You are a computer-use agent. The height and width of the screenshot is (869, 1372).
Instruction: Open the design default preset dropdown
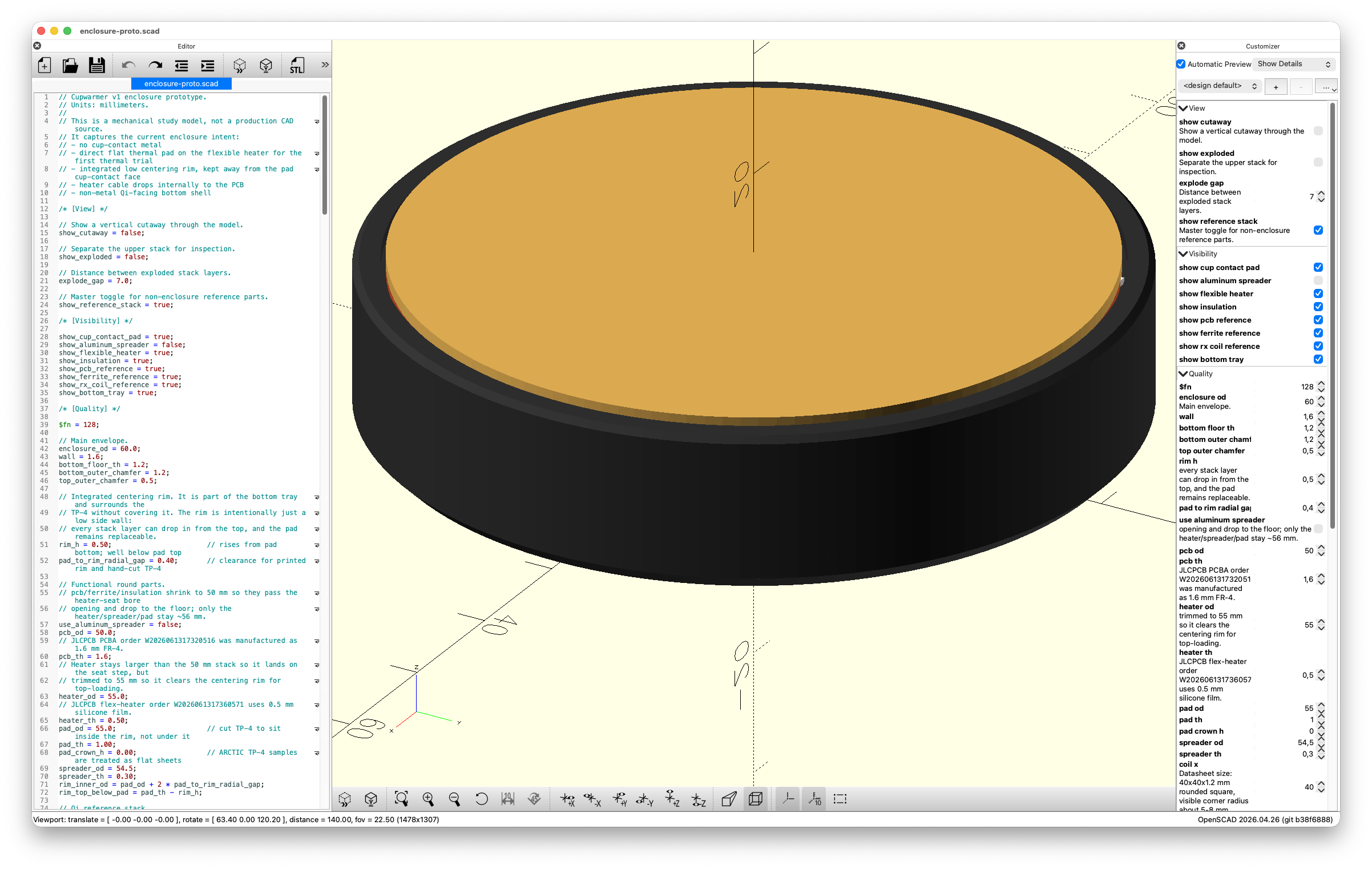tap(1220, 86)
